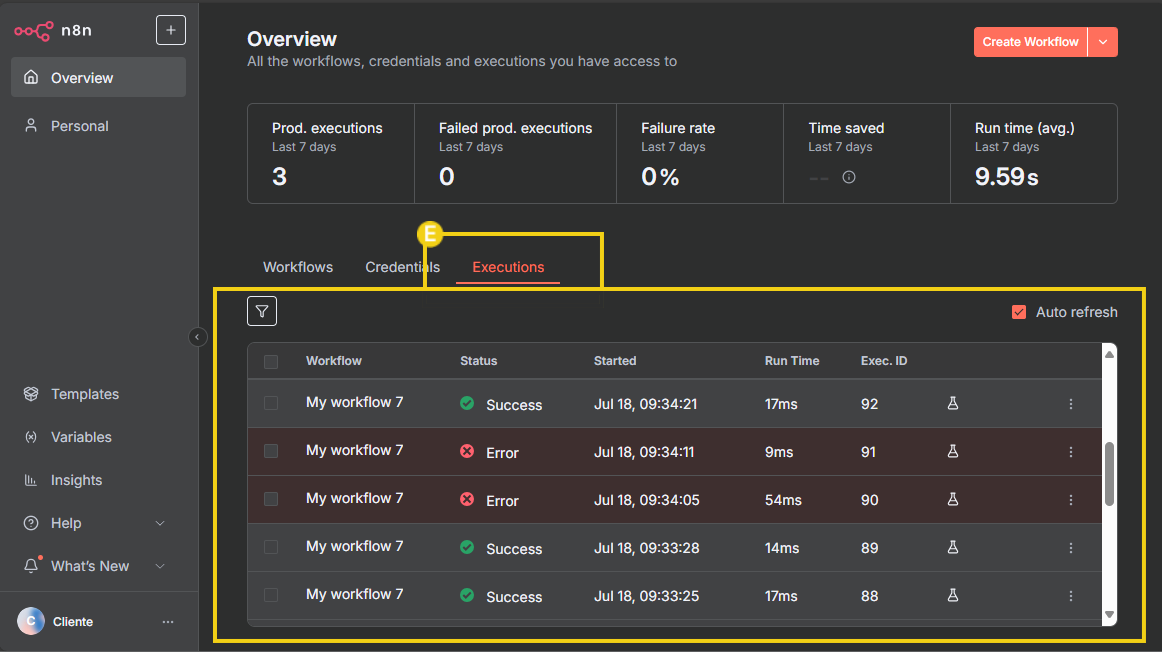Click the Failure rate stat card
The image size is (1162, 652).
click(x=700, y=153)
